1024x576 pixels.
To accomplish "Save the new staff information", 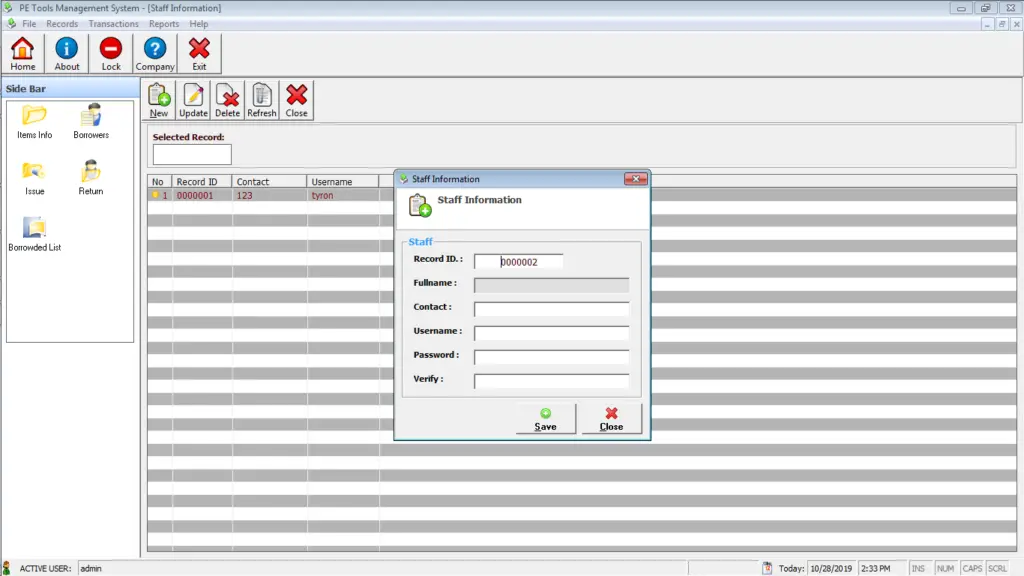I will pyautogui.click(x=545, y=419).
